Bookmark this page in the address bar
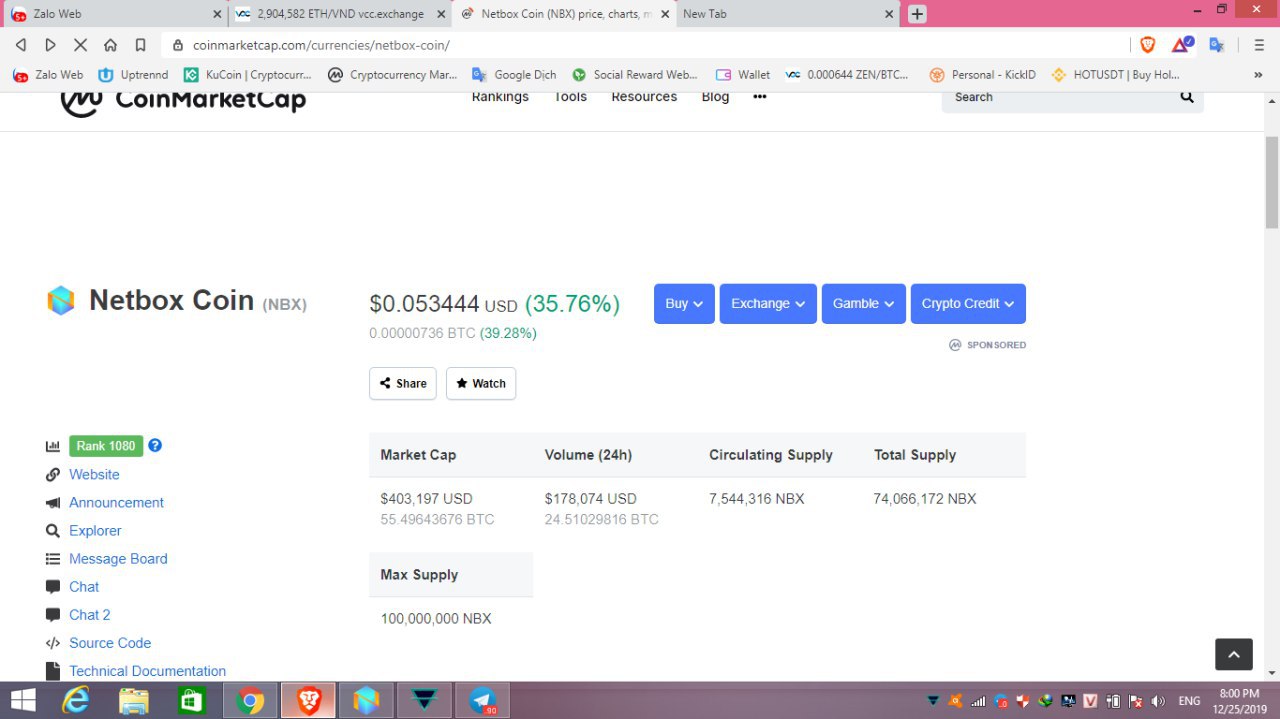1280x719 pixels. click(x=140, y=45)
